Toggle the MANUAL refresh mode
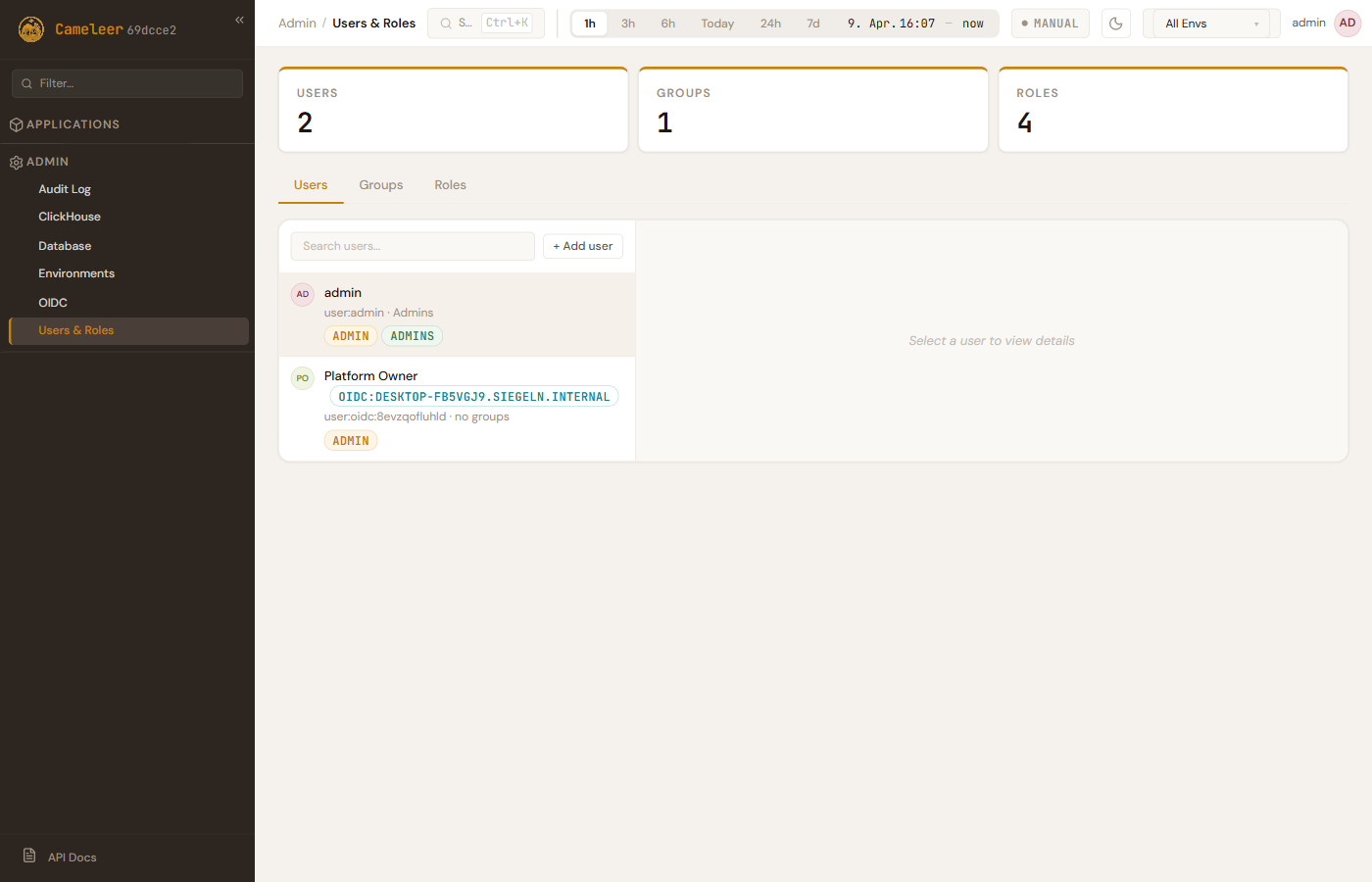 tap(1050, 24)
